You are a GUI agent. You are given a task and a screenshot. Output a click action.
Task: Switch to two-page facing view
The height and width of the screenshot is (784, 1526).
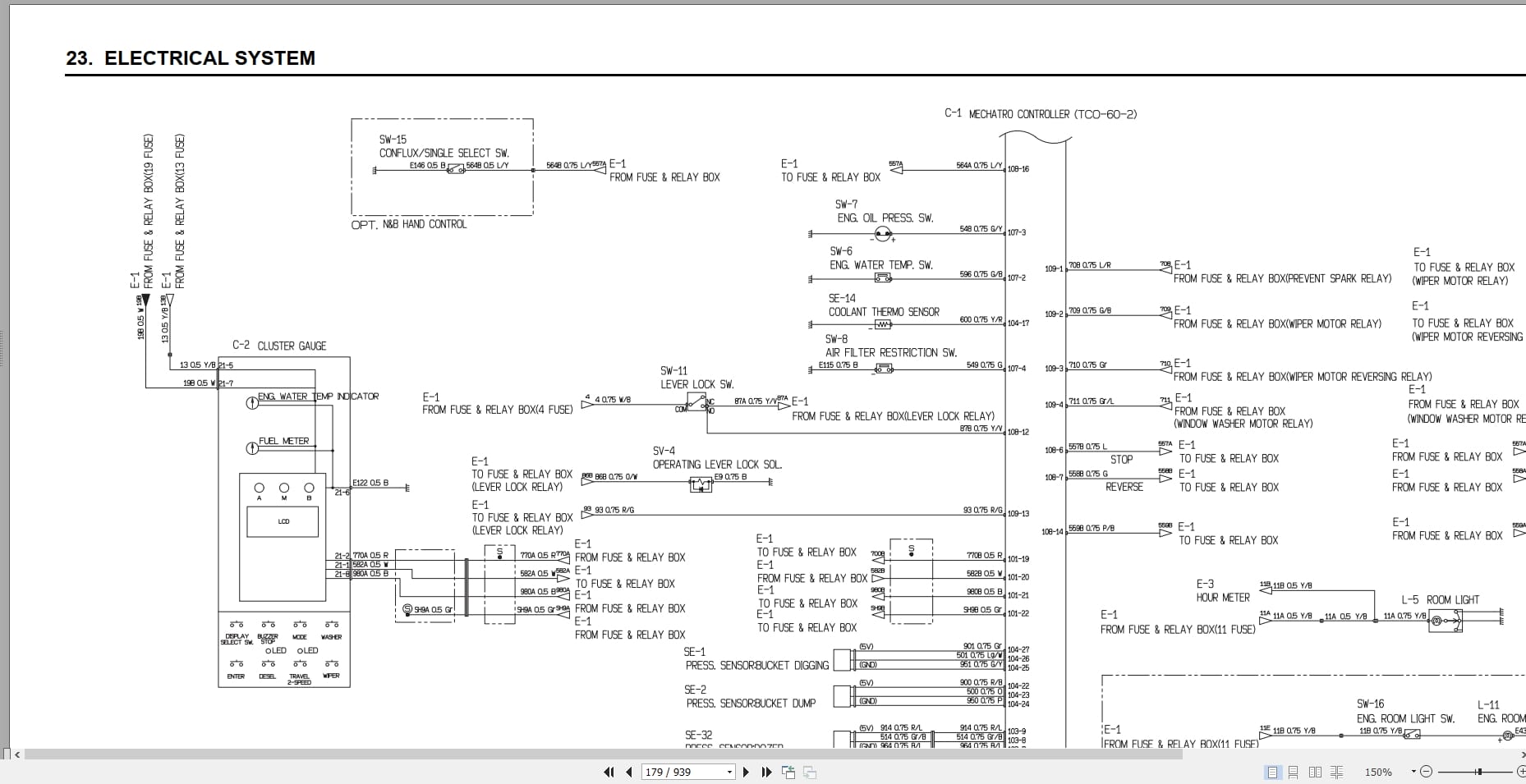tap(1315, 772)
